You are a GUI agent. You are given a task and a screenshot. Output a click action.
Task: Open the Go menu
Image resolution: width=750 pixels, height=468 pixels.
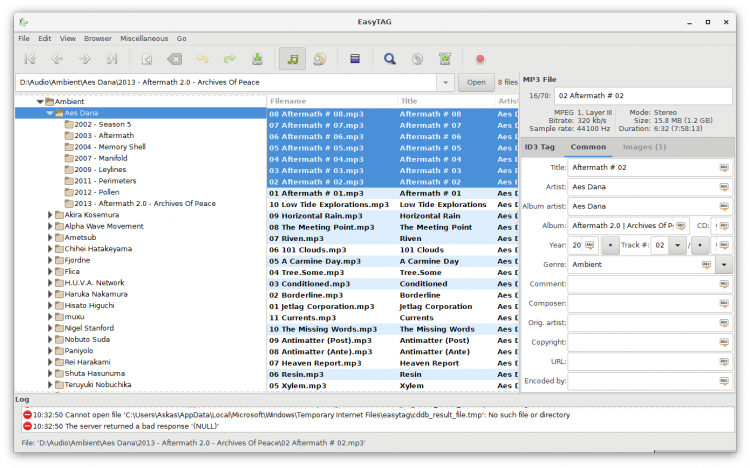coord(181,38)
